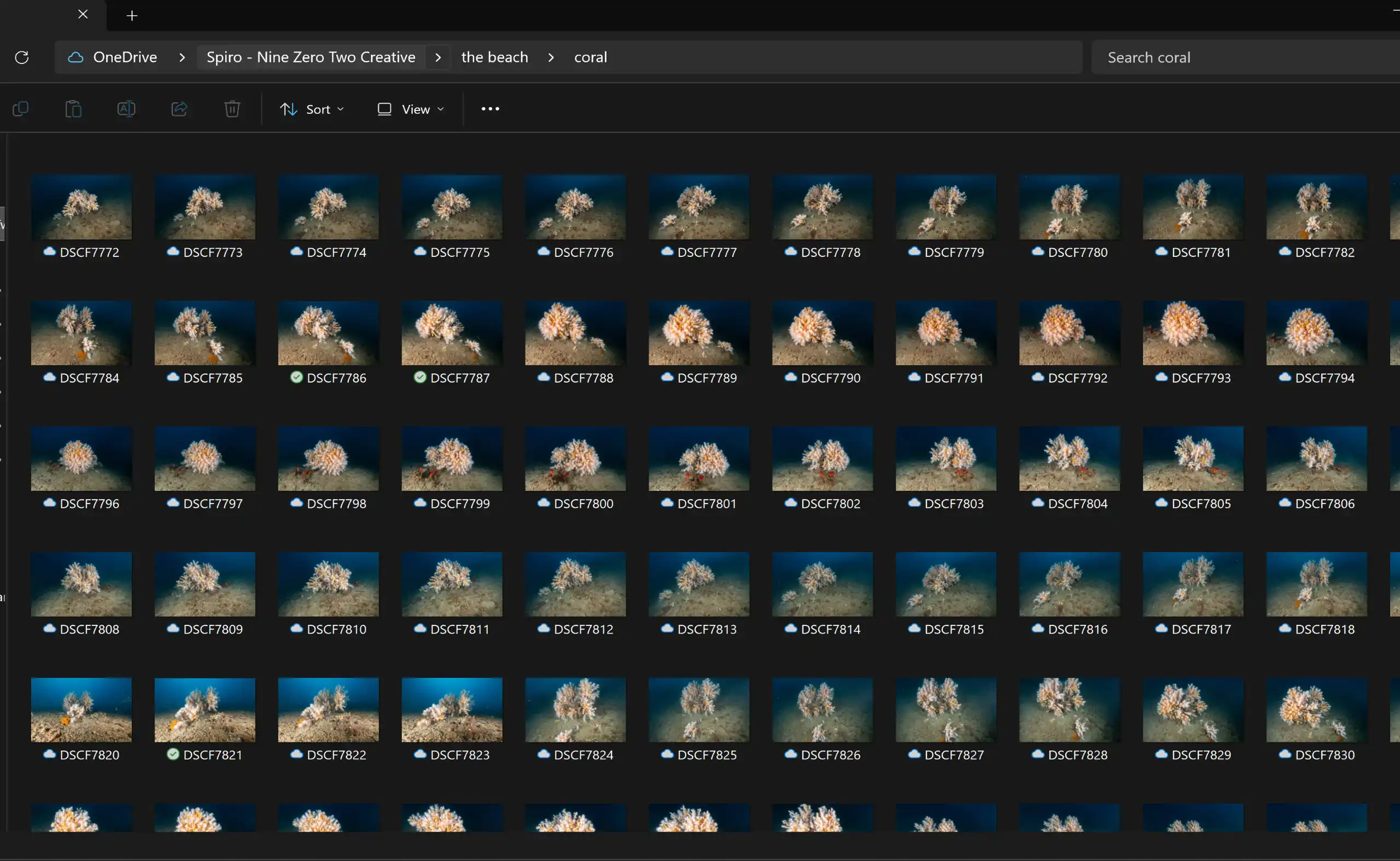The width and height of the screenshot is (1400, 861).
Task: Expand chevron after OneDrive breadcrumb
Action: [x=182, y=57]
